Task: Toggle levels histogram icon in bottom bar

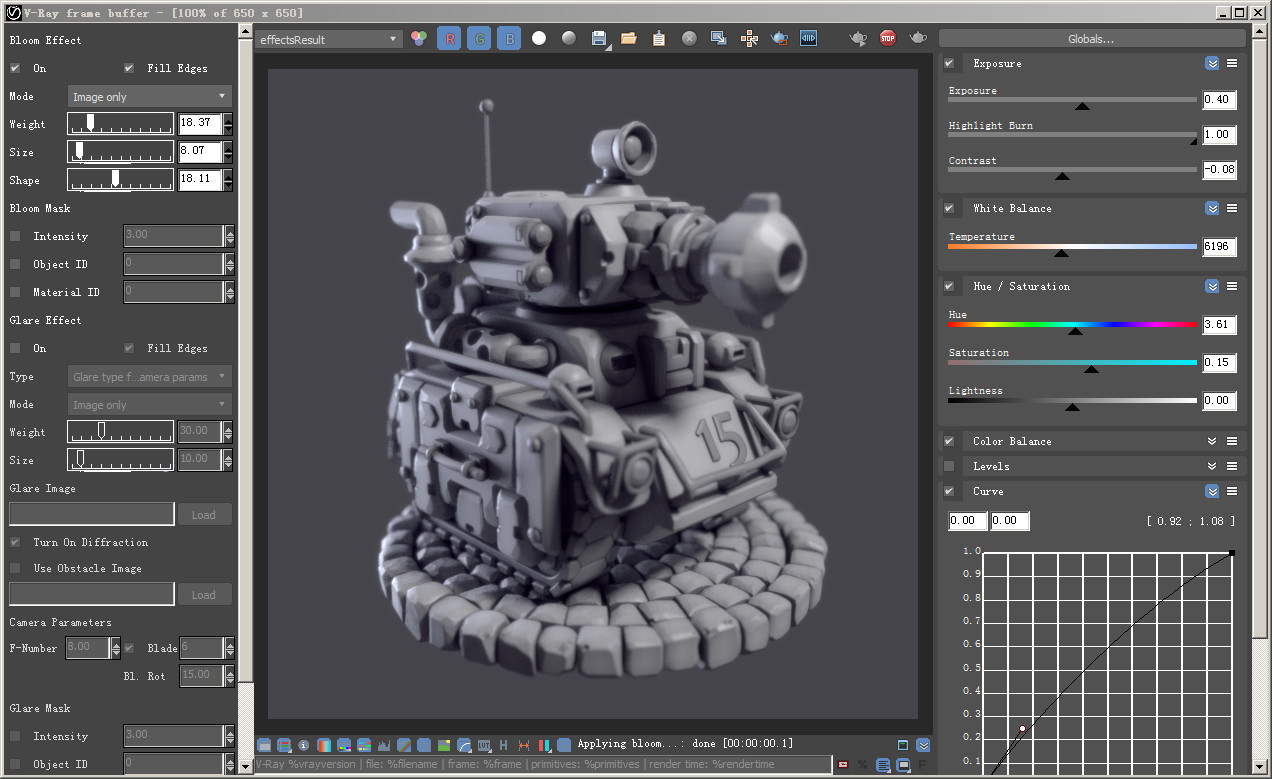Action: tap(384, 745)
